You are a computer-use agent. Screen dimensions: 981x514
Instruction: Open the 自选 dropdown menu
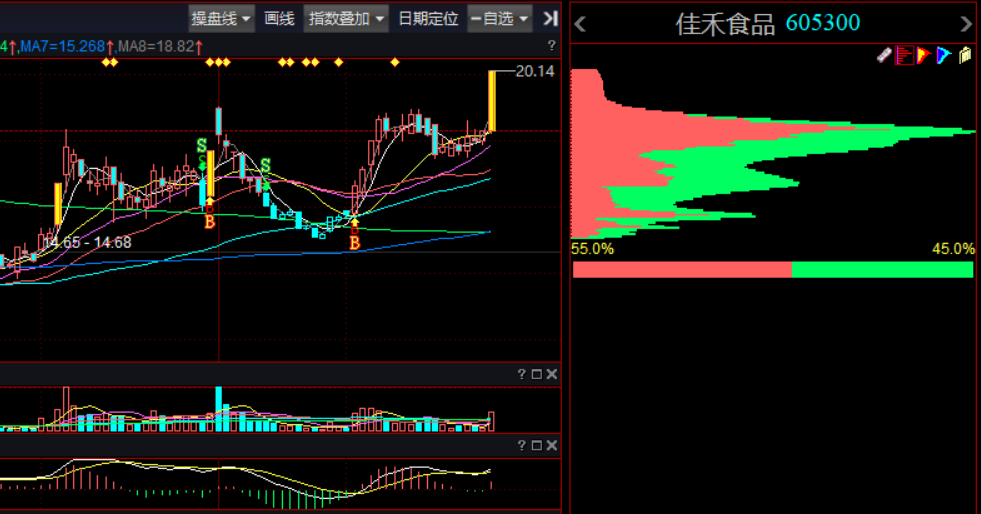point(499,18)
